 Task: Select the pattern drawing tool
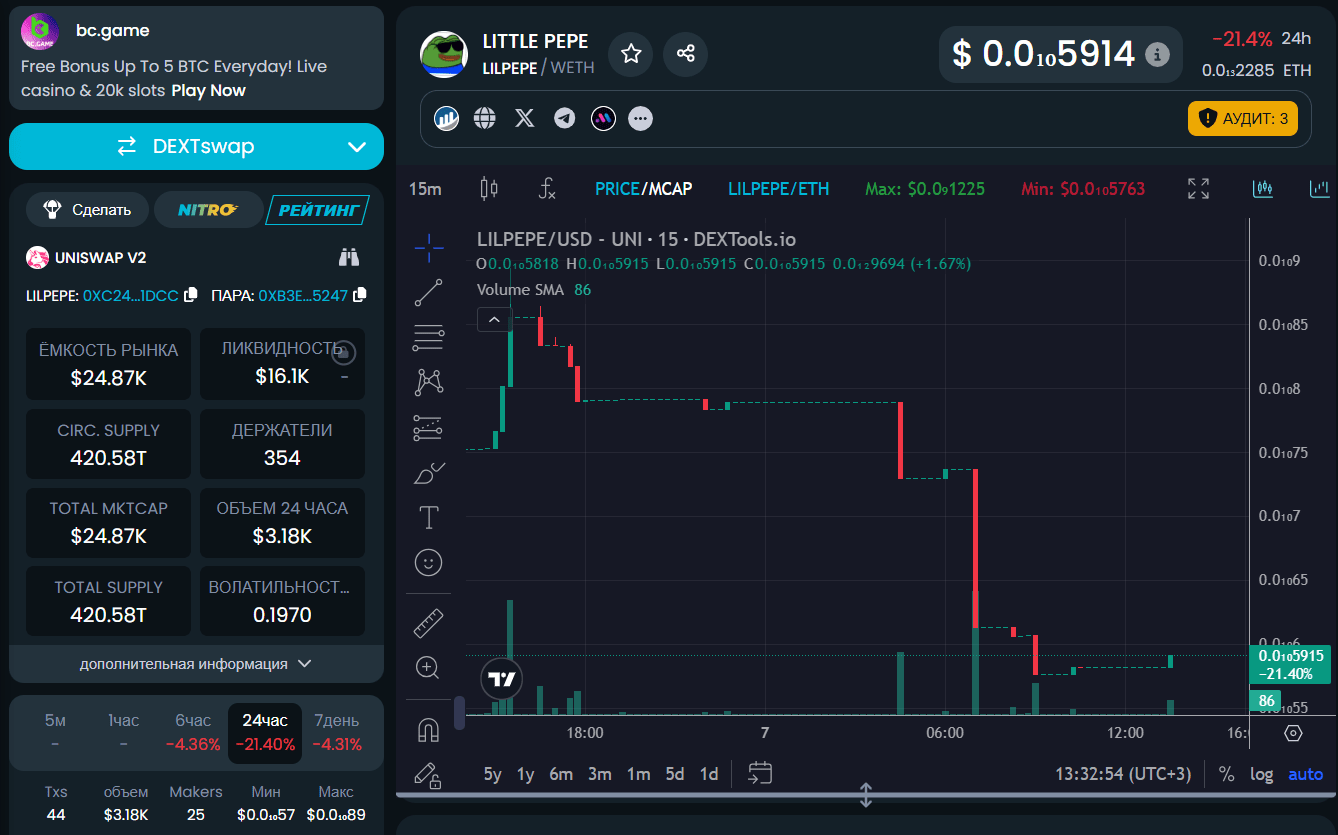[429, 382]
